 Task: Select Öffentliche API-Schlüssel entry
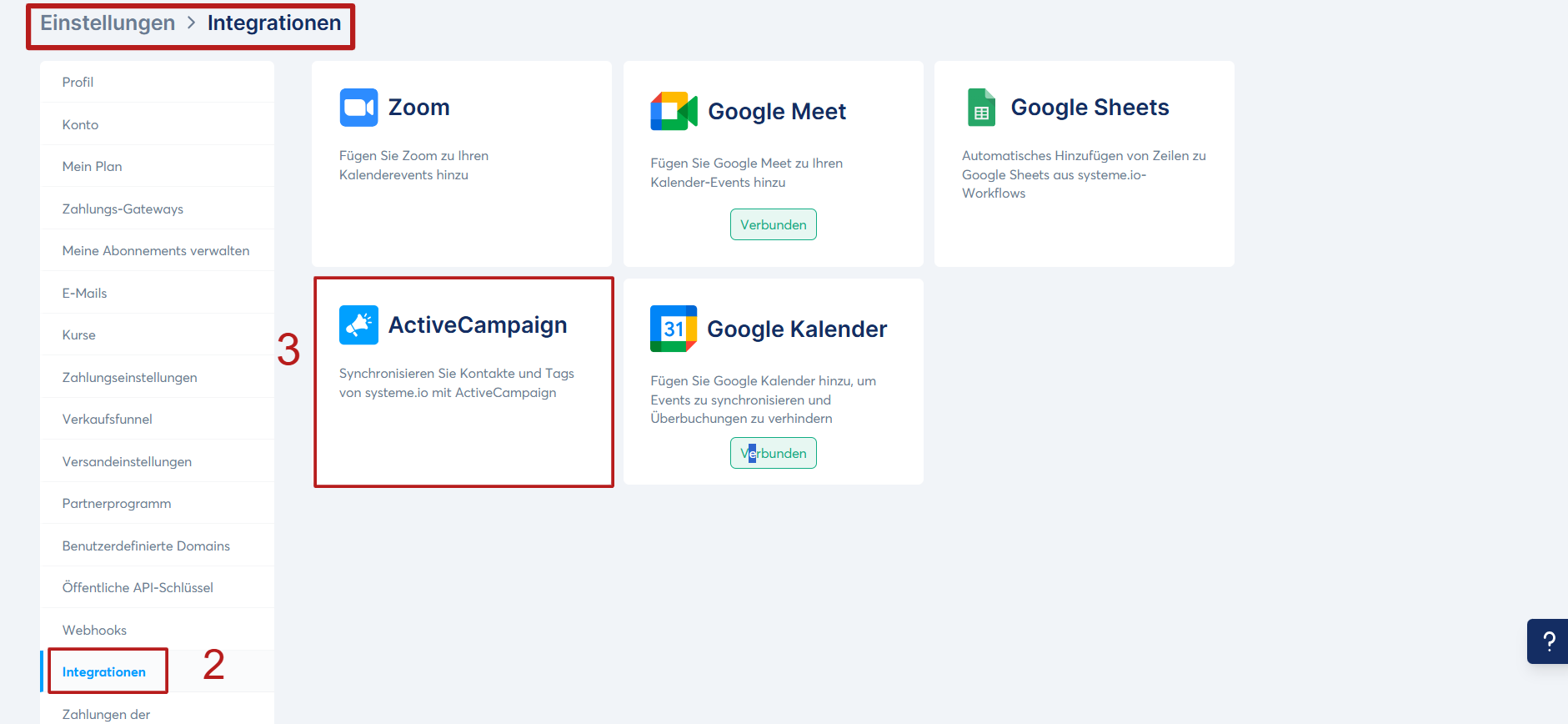tap(157, 587)
